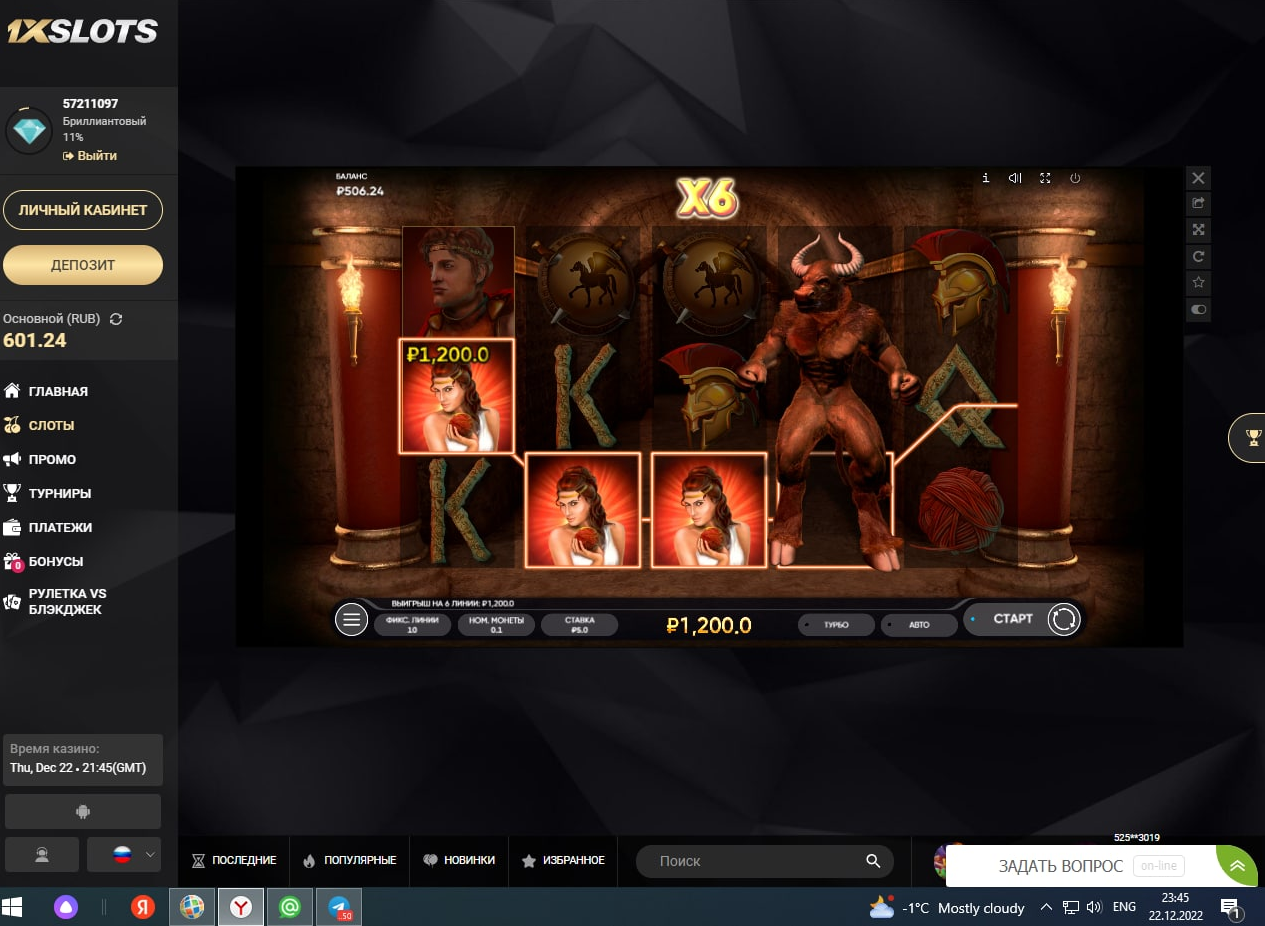Switch to ПОПУЛЯРНЫЕ games tab
This screenshot has height=926, width=1265.
click(349, 860)
